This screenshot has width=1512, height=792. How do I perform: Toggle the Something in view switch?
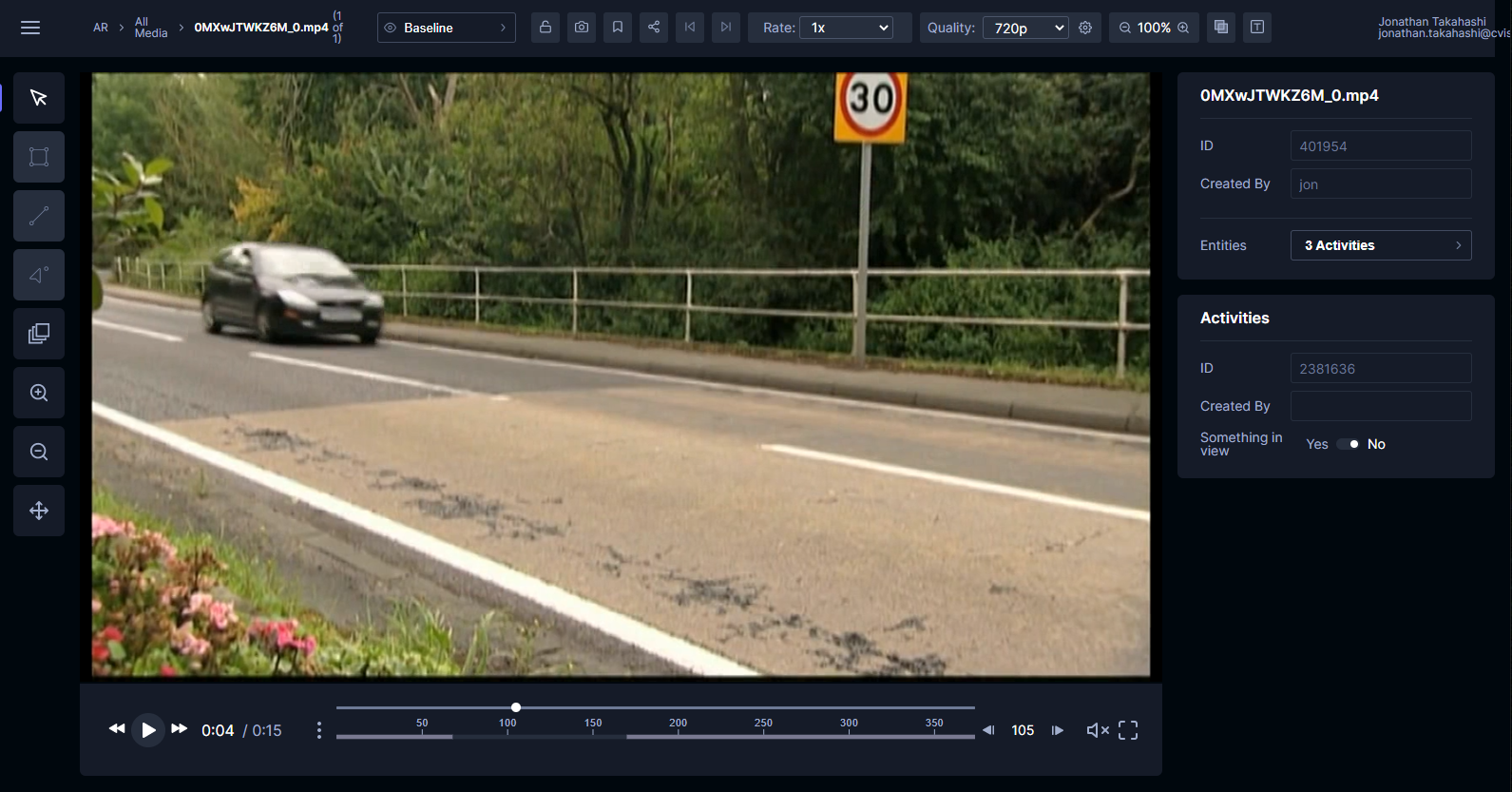(x=1348, y=444)
